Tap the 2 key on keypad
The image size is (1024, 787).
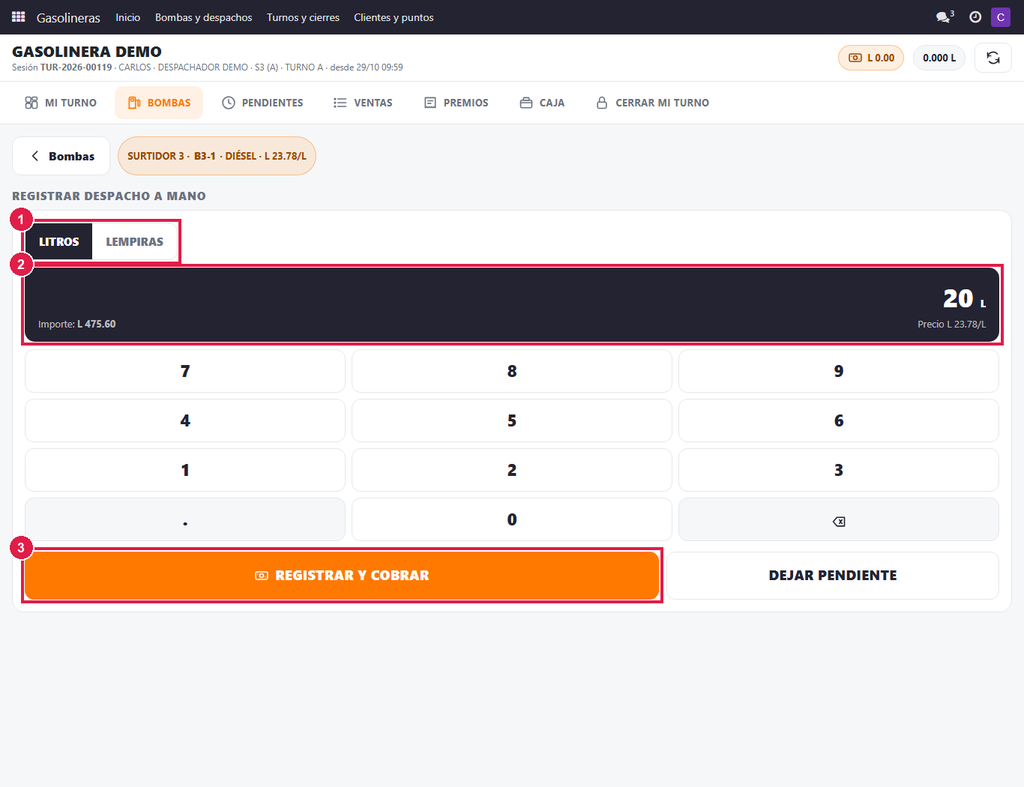coord(512,470)
